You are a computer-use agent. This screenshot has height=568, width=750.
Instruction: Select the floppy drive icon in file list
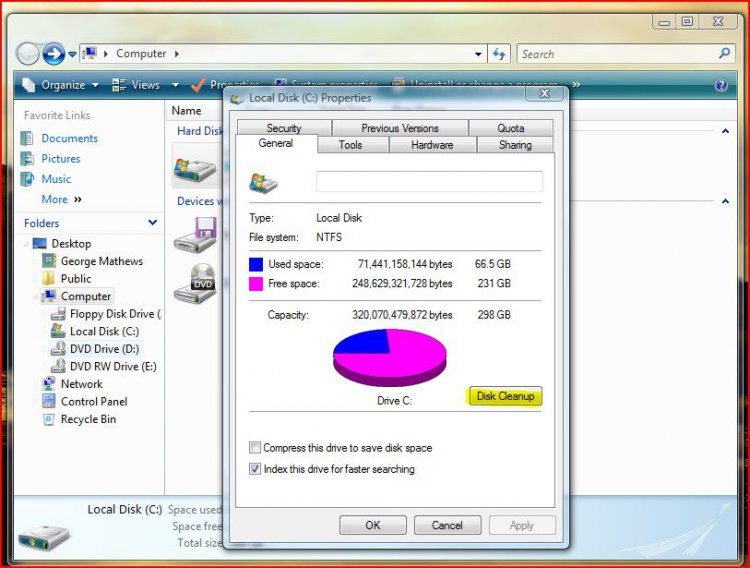point(196,234)
